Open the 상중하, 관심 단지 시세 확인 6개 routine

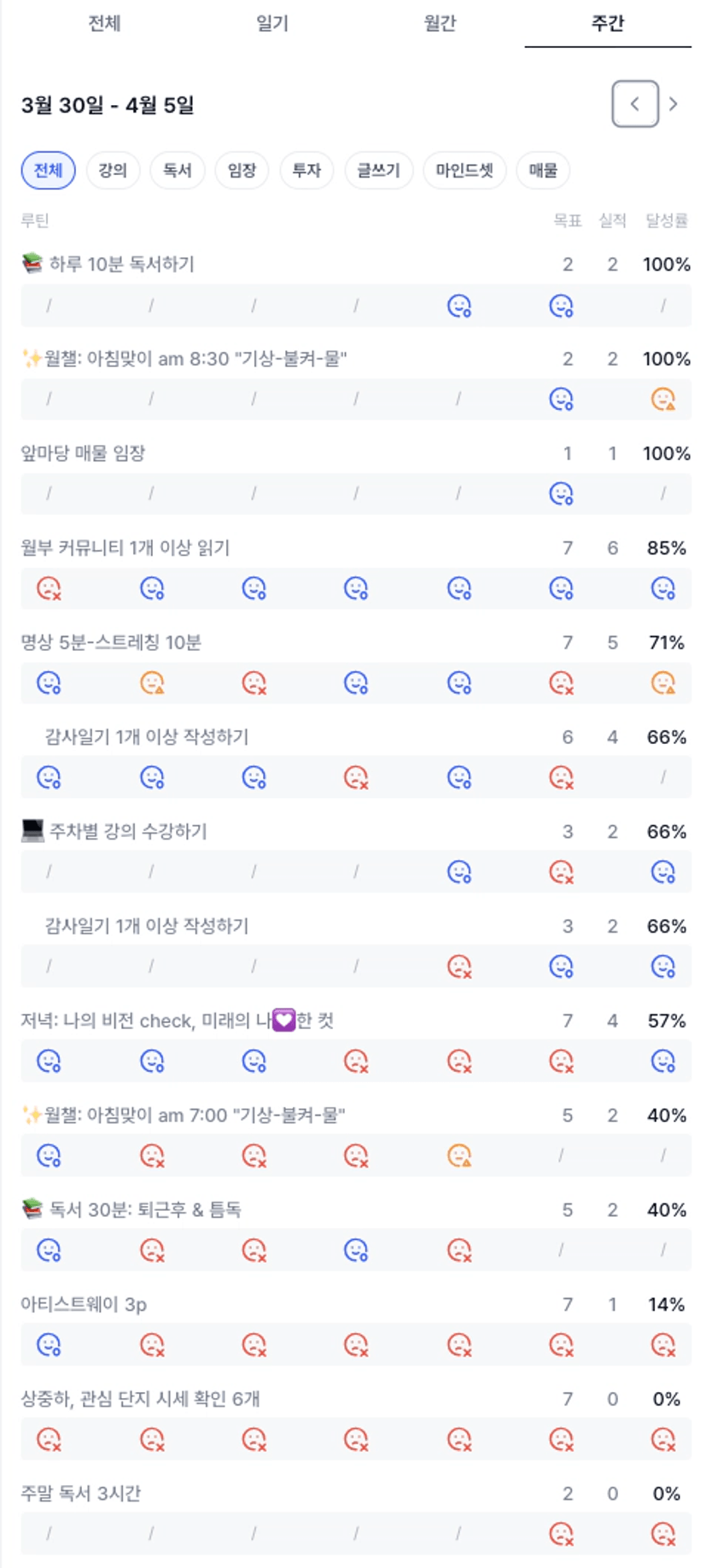[140, 1399]
